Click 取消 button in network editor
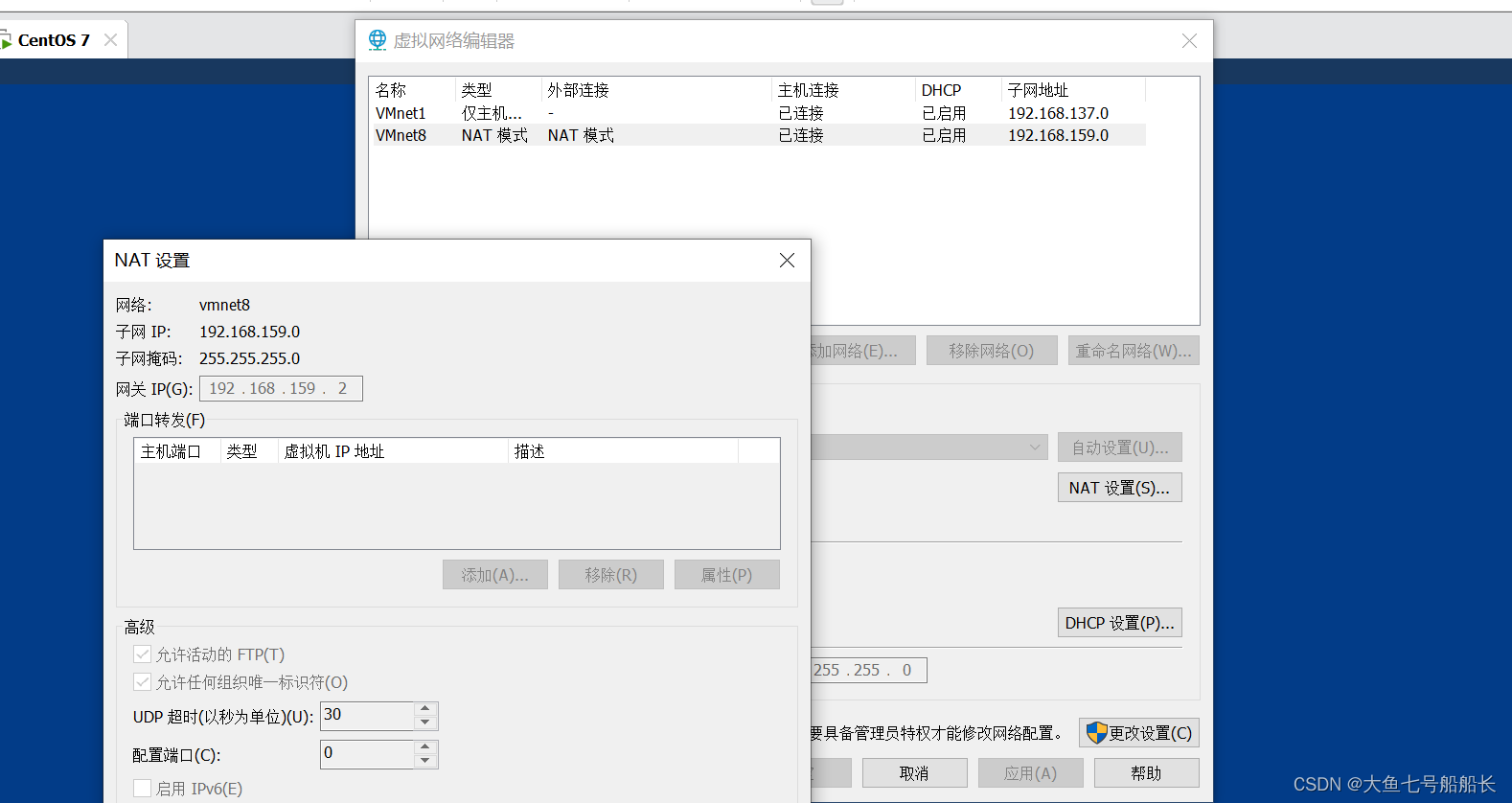This screenshot has height=803, width=1512. pyautogui.click(x=915, y=773)
